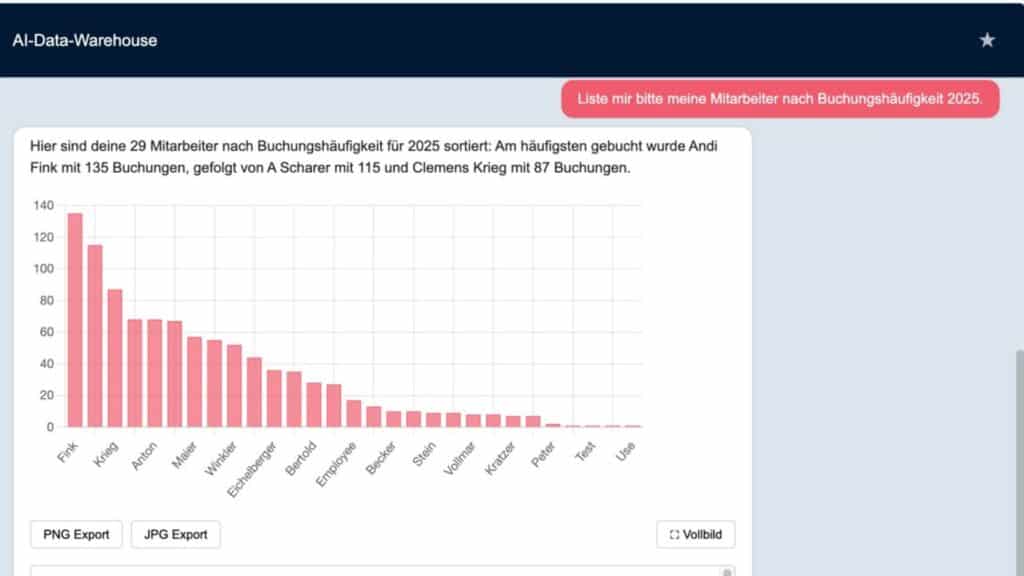
Task: Export the chart as PNG
Action: click(76, 535)
